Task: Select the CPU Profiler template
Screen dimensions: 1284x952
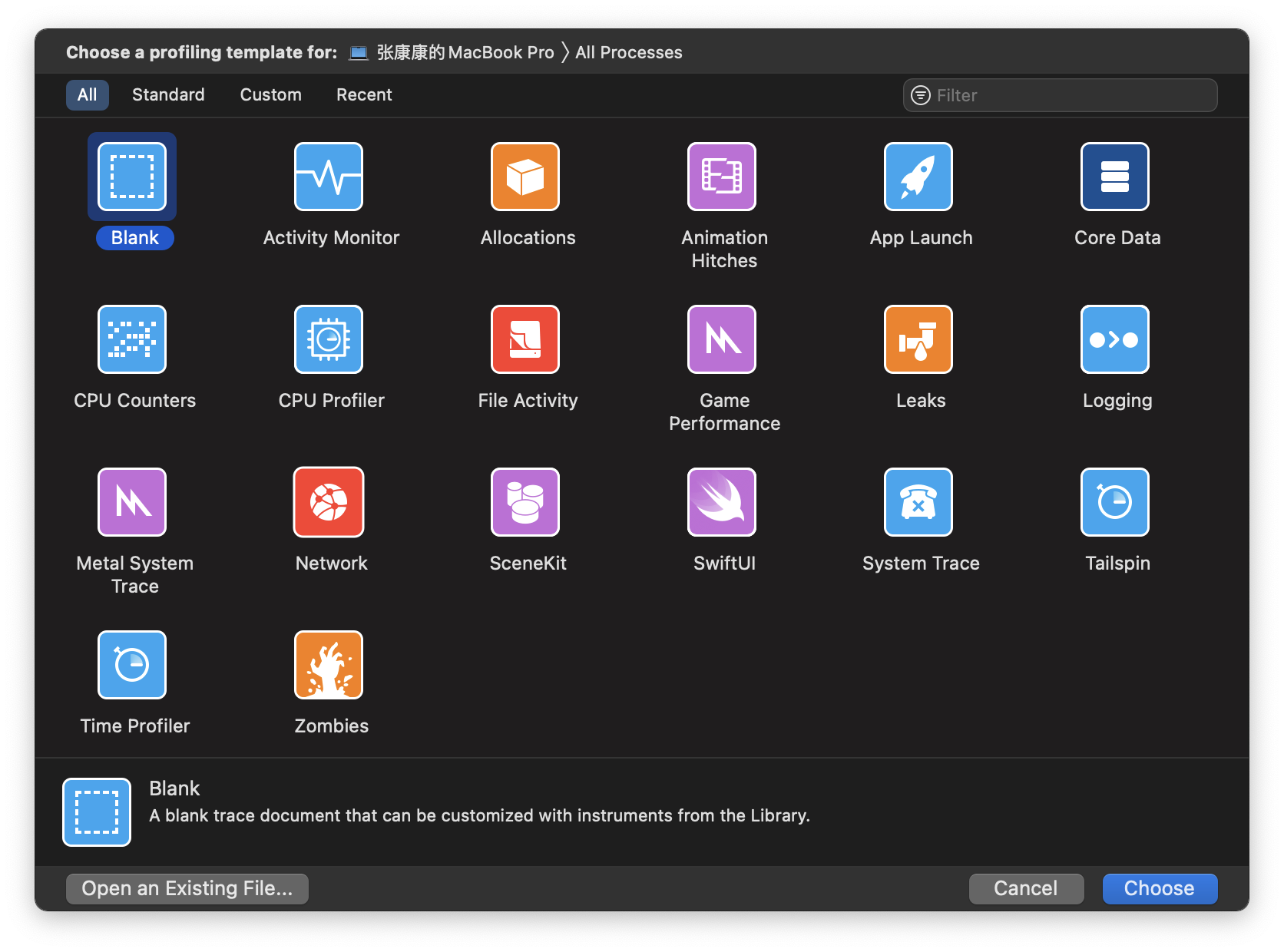Action: click(329, 339)
